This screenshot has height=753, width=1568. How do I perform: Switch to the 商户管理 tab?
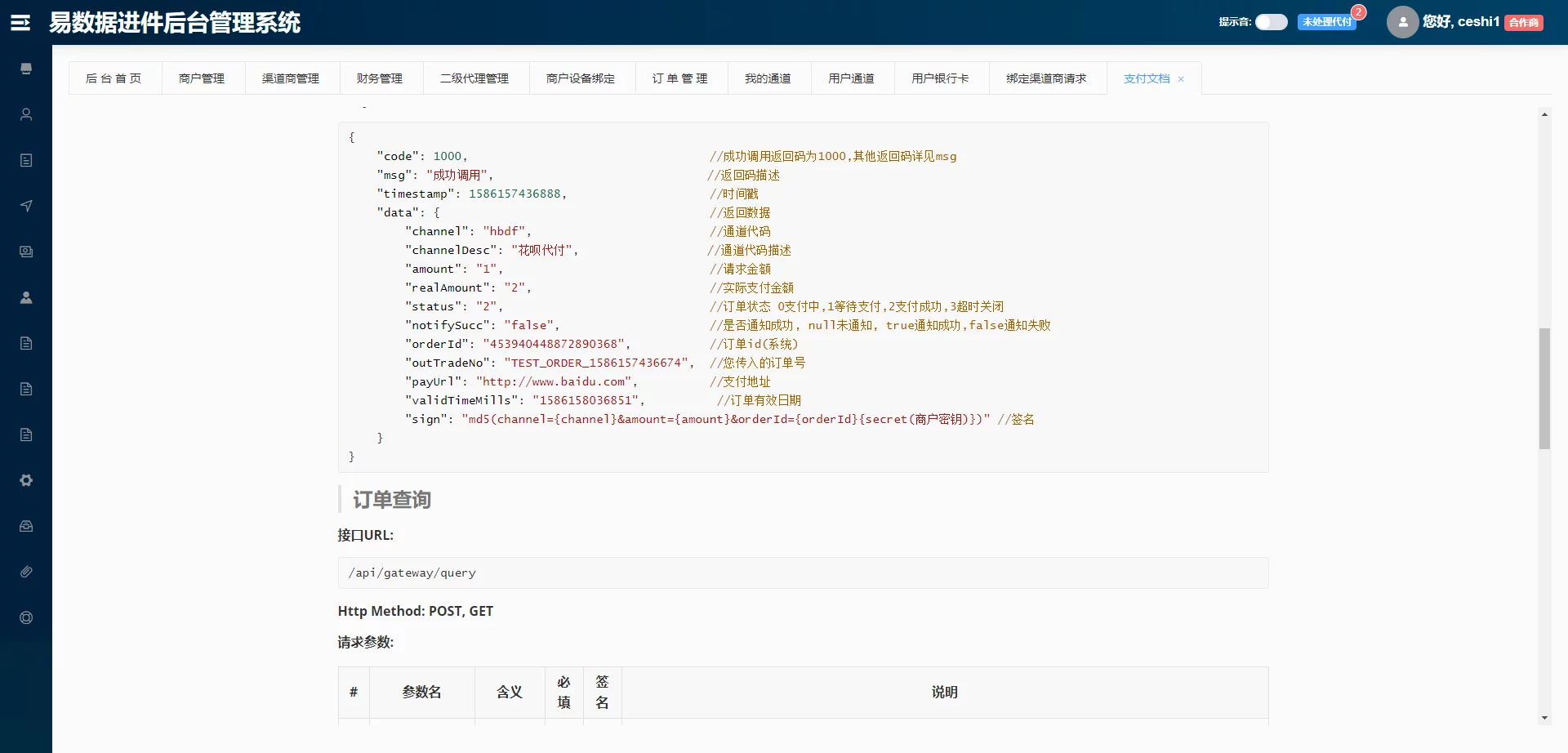pyautogui.click(x=202, y=78)
